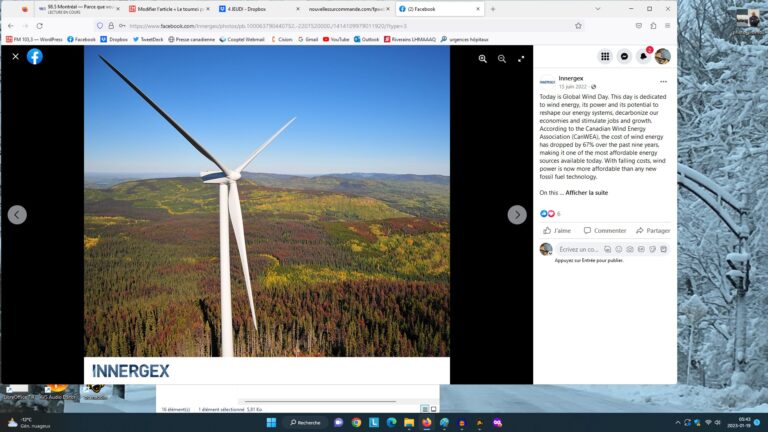
Task: Open the YouTube bookmark
Action: [x=335, y=39]
